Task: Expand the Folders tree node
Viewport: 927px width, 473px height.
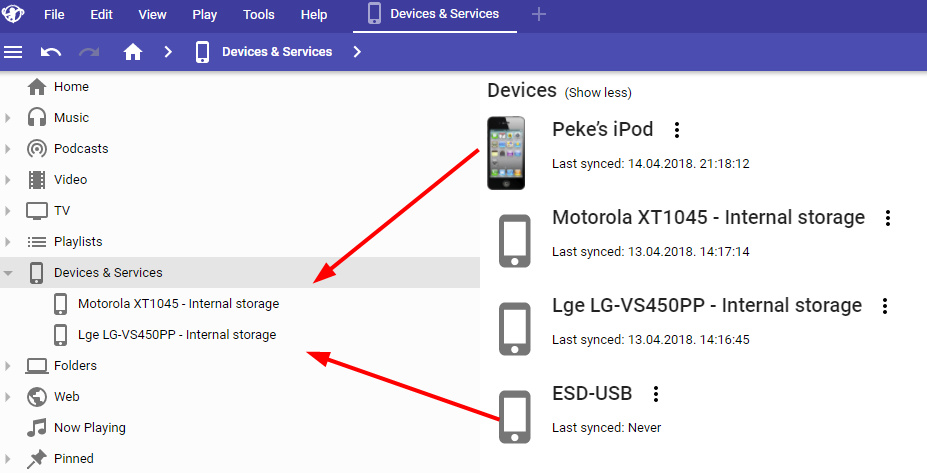Action: (x=8, y=366)
